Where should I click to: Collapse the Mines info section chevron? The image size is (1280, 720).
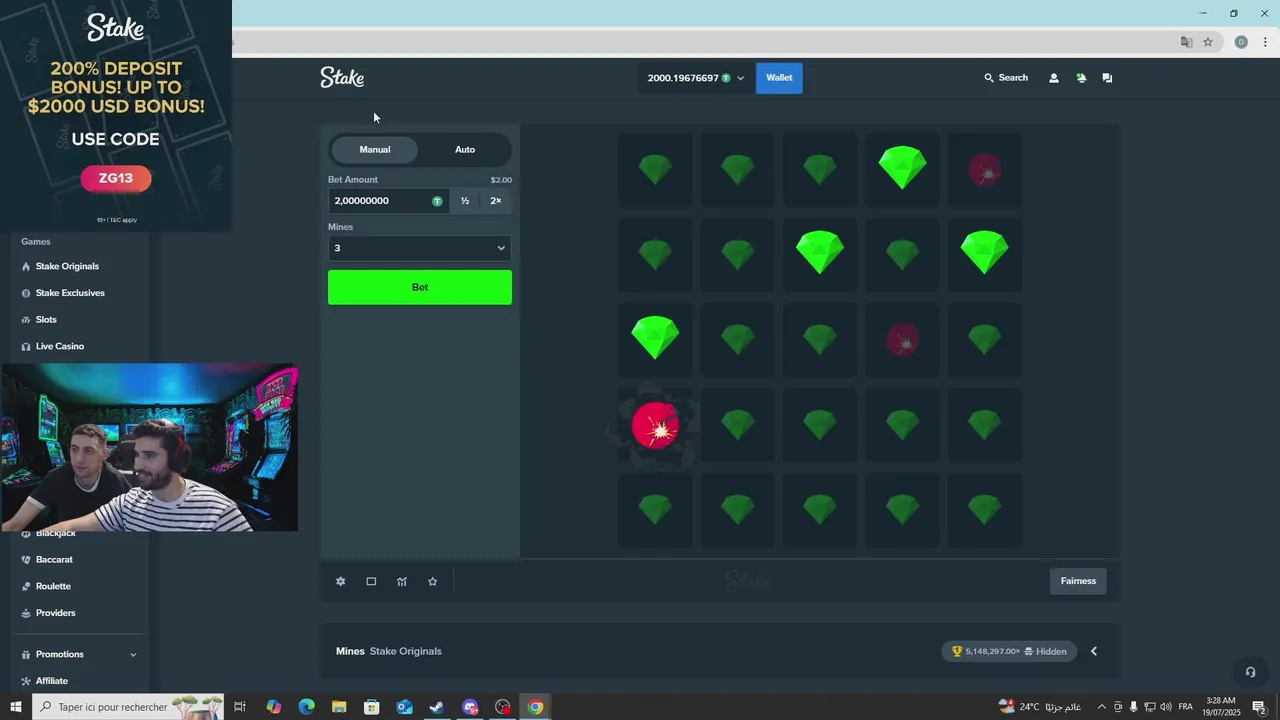(x=1094, y=651)
